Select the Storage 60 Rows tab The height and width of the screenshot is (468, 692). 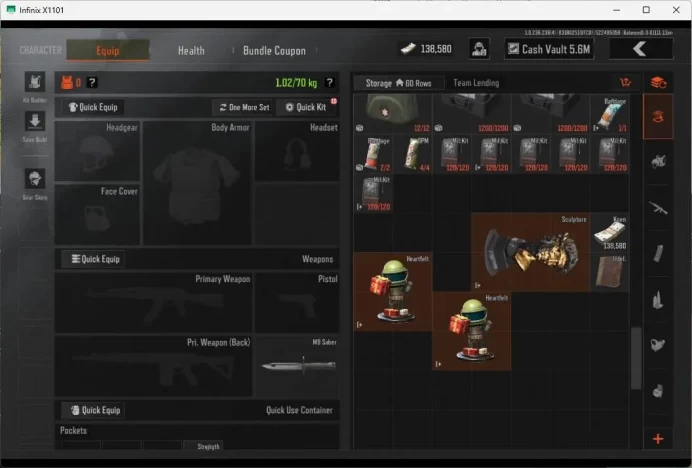pos(398,83)
